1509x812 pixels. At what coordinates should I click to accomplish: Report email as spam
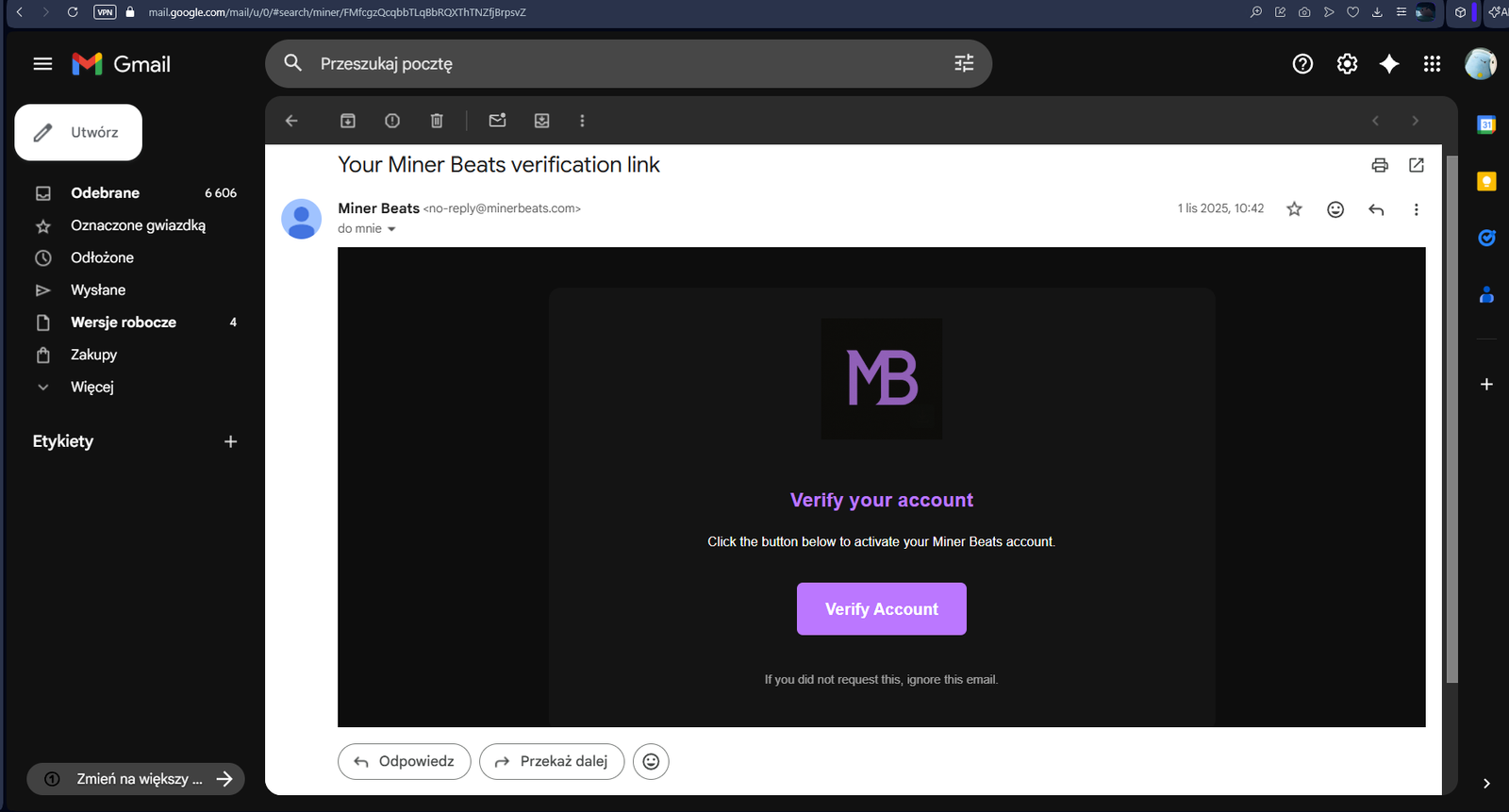(392, 121)
